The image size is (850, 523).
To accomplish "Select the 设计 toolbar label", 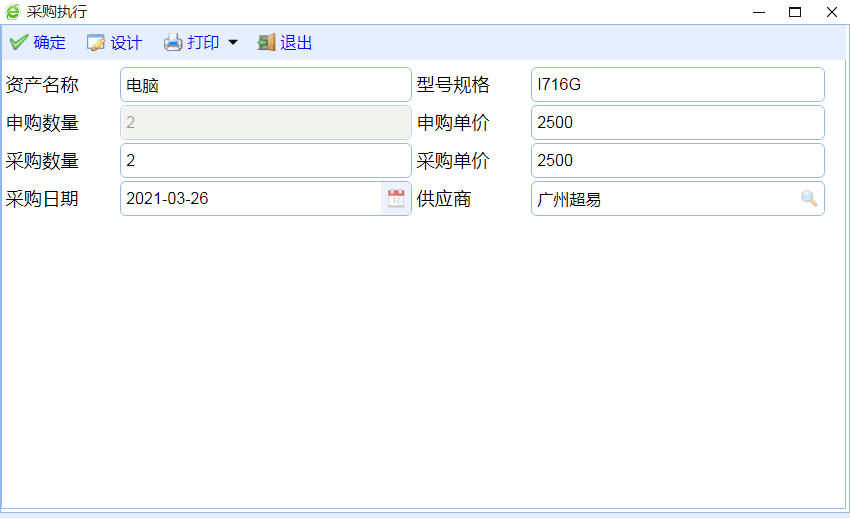I will (x=126, y=43).
